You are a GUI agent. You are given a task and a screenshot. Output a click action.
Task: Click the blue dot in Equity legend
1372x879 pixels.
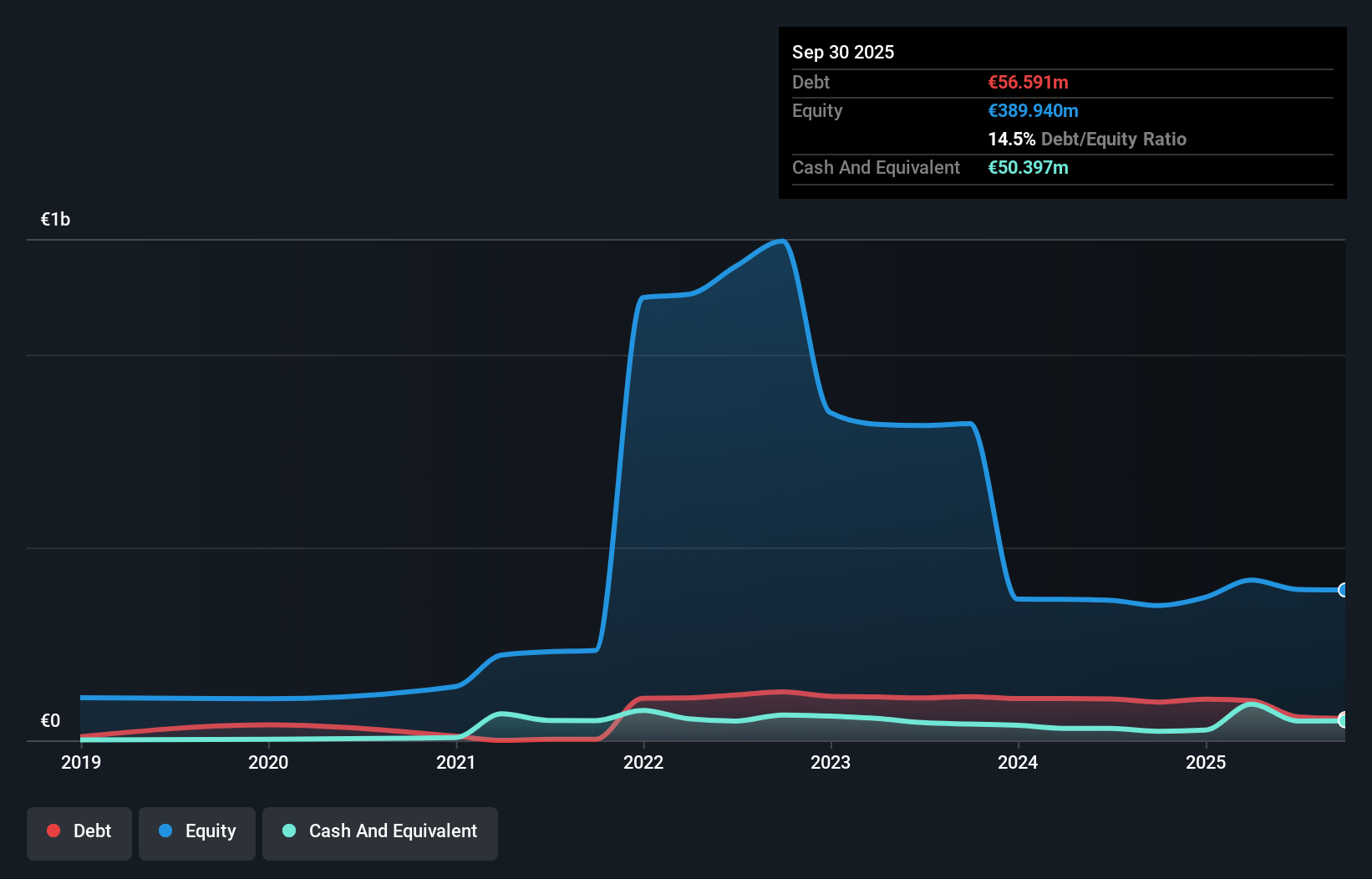(x=165, y=831)
